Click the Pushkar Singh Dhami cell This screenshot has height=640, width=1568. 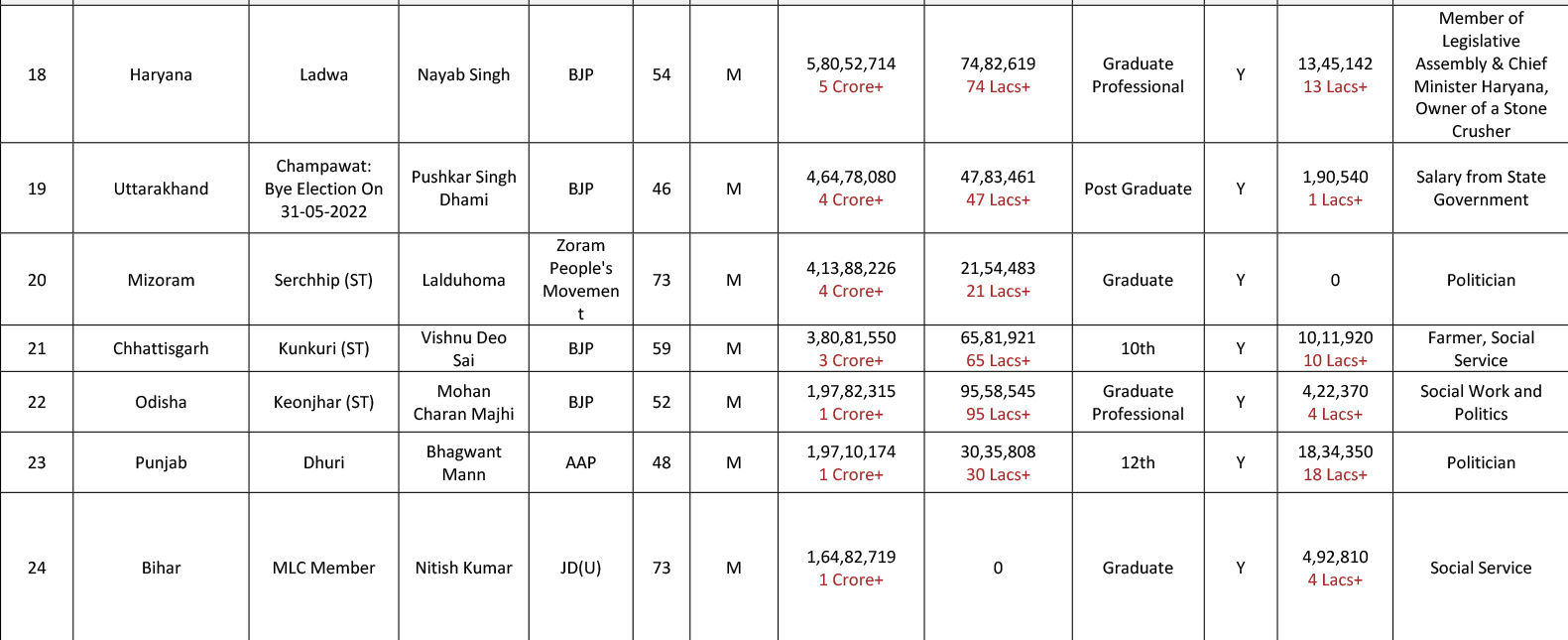click(x=463, y=189)
